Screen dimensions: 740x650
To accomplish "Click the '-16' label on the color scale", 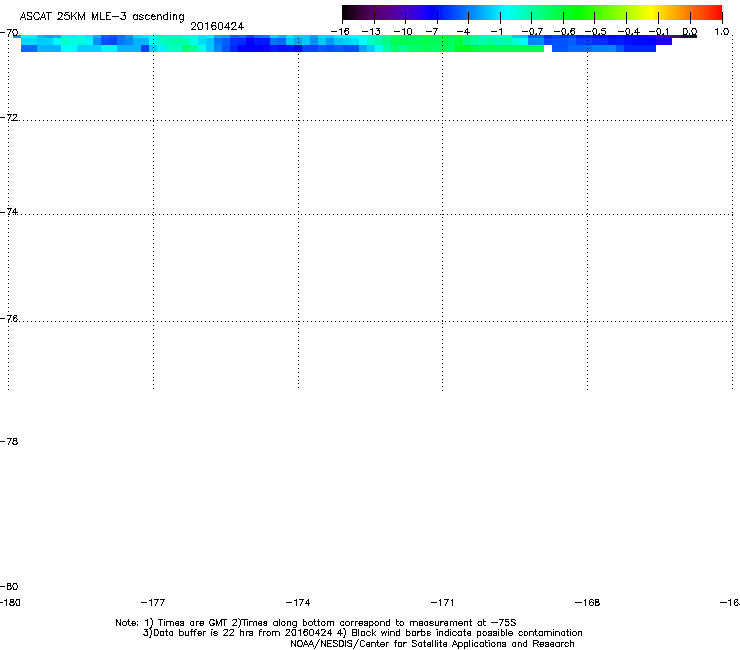I will click(x=340, y=32).
